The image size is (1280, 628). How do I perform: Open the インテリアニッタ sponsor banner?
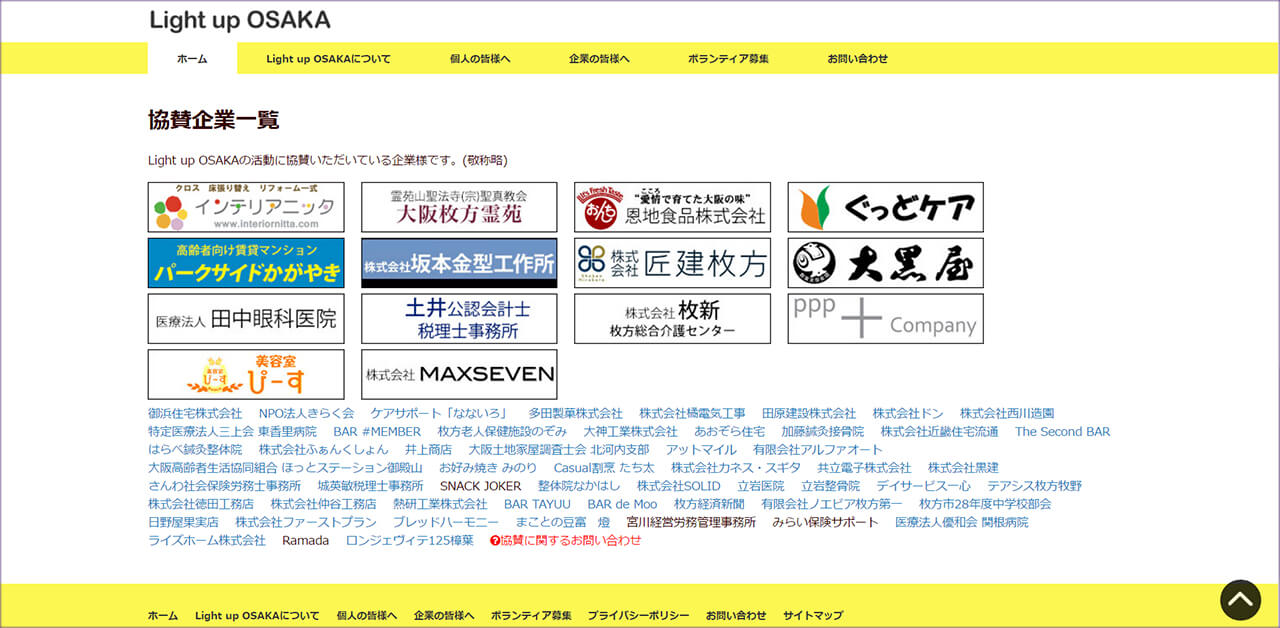click(x=246, y=207)
